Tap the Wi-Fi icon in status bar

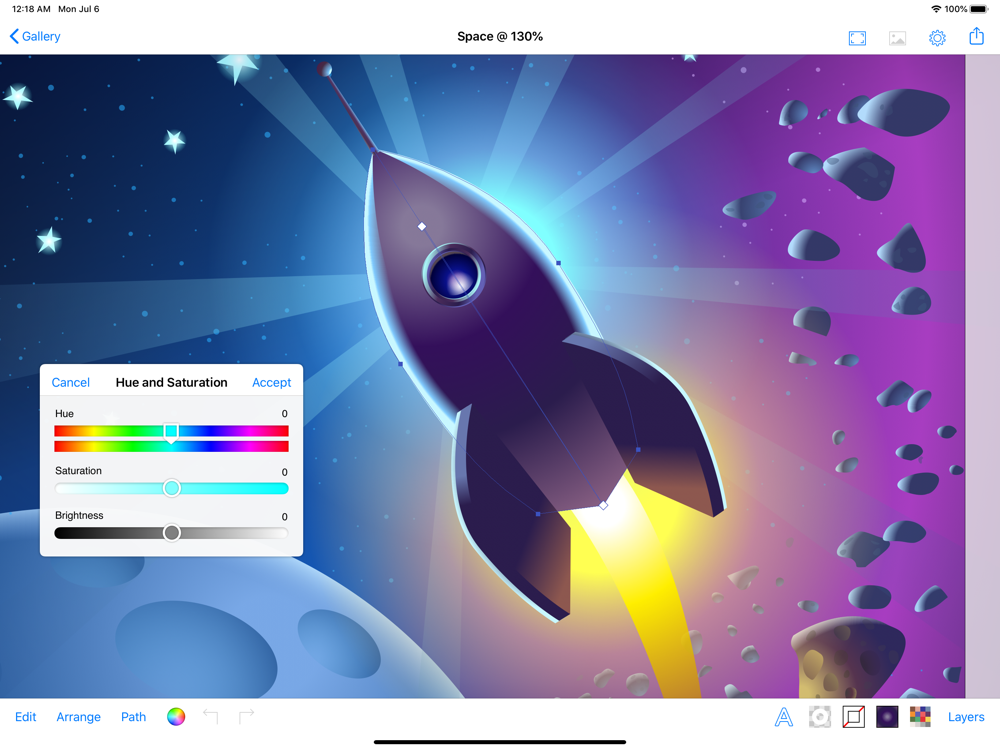click(x=936, y=9)
